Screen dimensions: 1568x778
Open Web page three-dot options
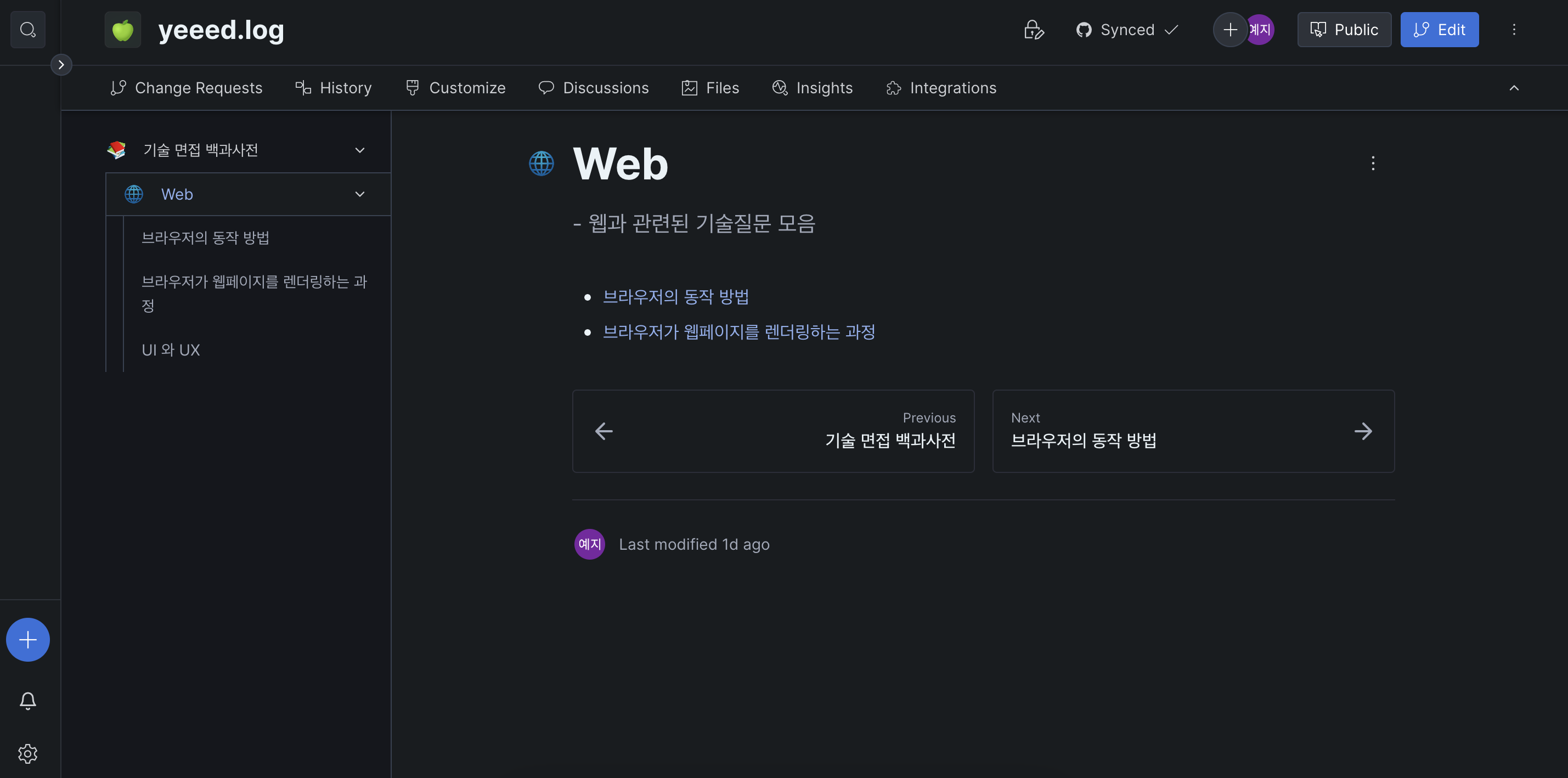(x=1373, y=163)
